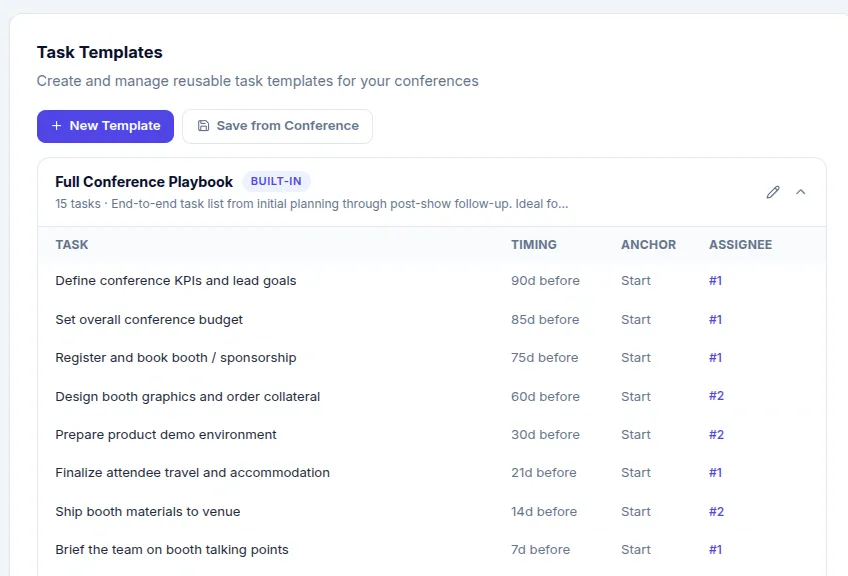The image size is (848, 576).
Task: Click the ANCHOR column header
Action: click(x=648, y=244)
